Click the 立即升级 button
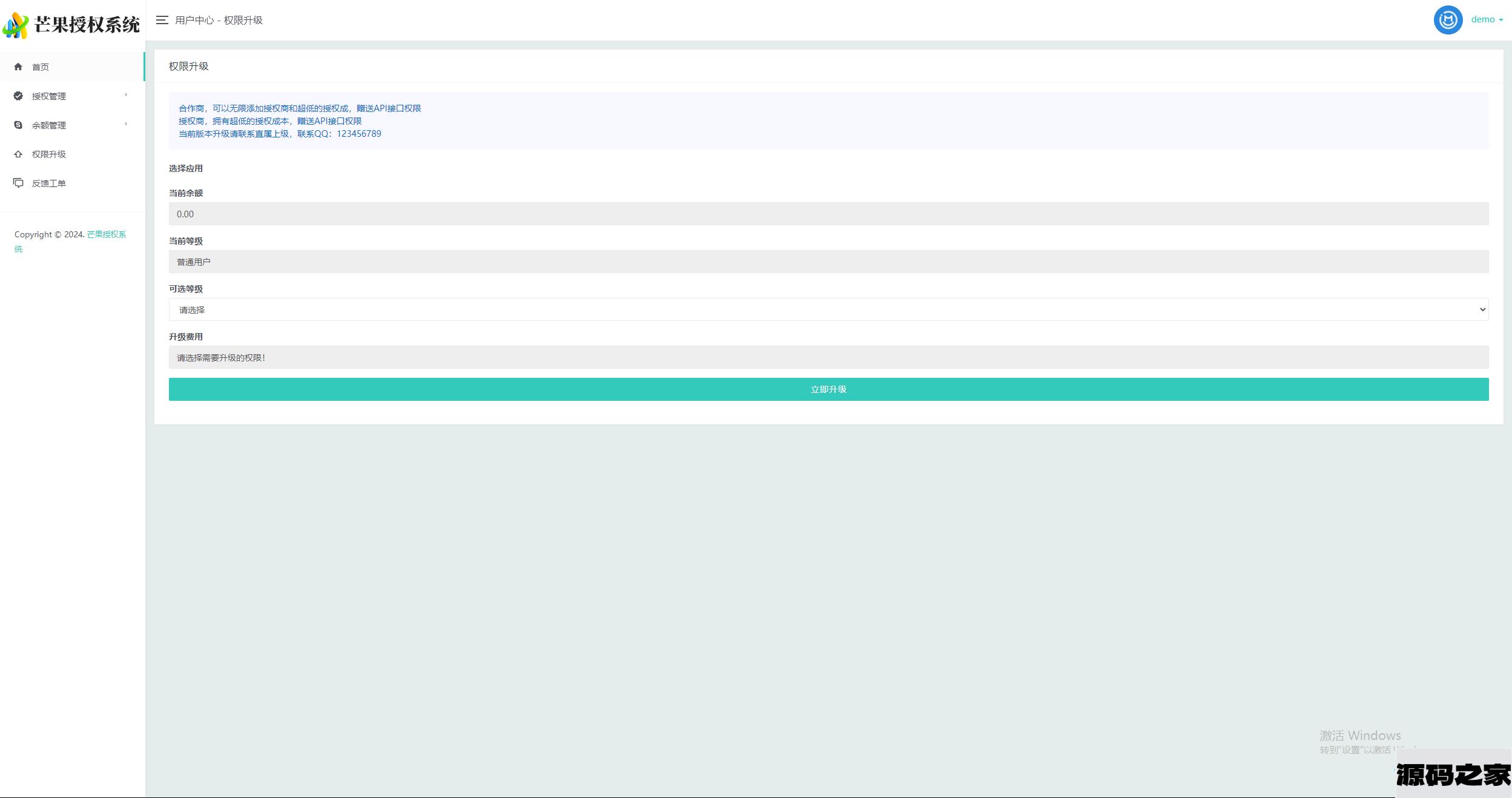Image resolution: width=1512 pixels, height=798 pixels. [x=828, y=389]
